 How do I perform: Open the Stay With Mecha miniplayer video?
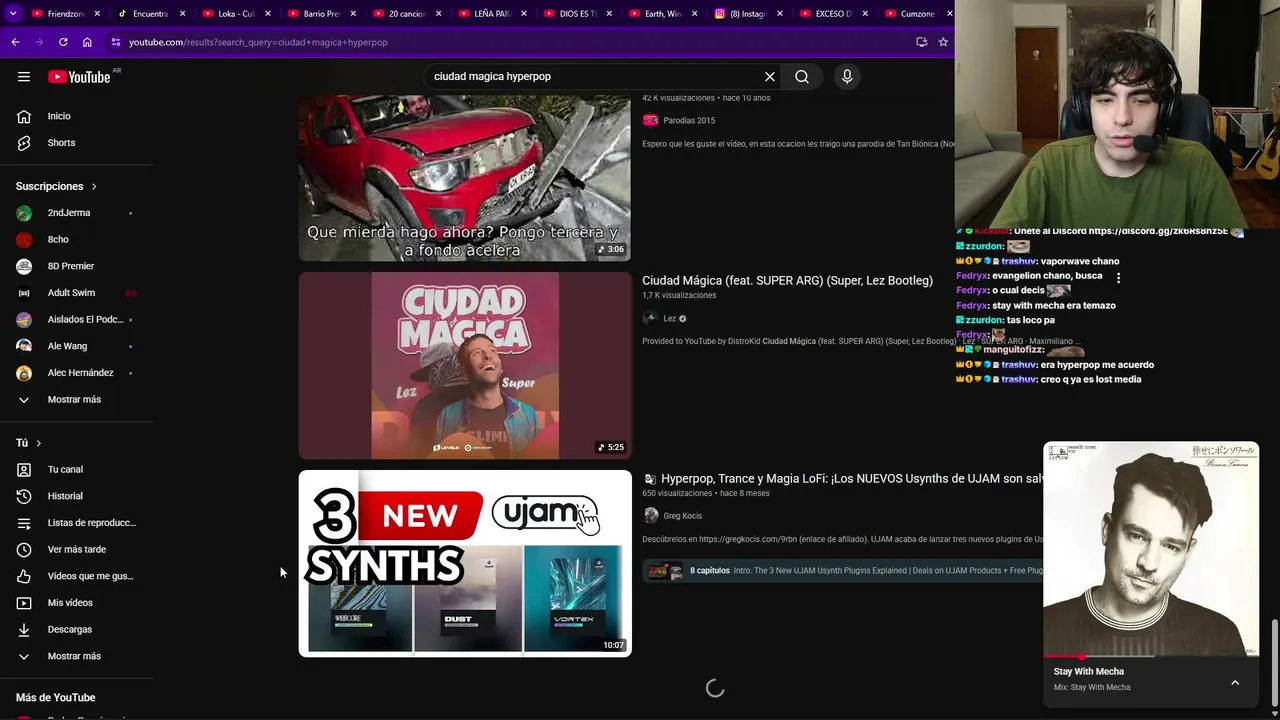1151,548
